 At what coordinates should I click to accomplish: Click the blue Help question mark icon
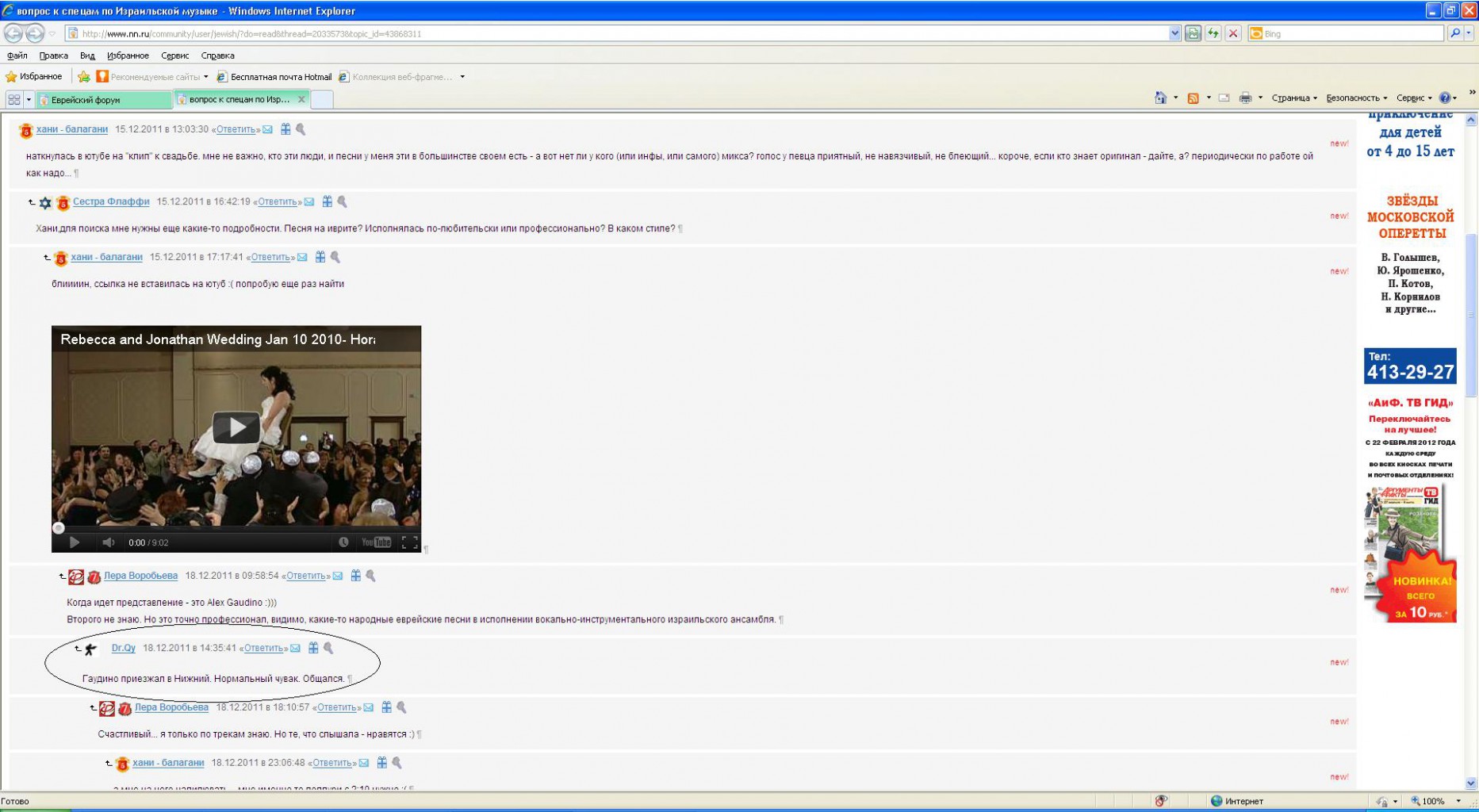(x=1445, y=98)
